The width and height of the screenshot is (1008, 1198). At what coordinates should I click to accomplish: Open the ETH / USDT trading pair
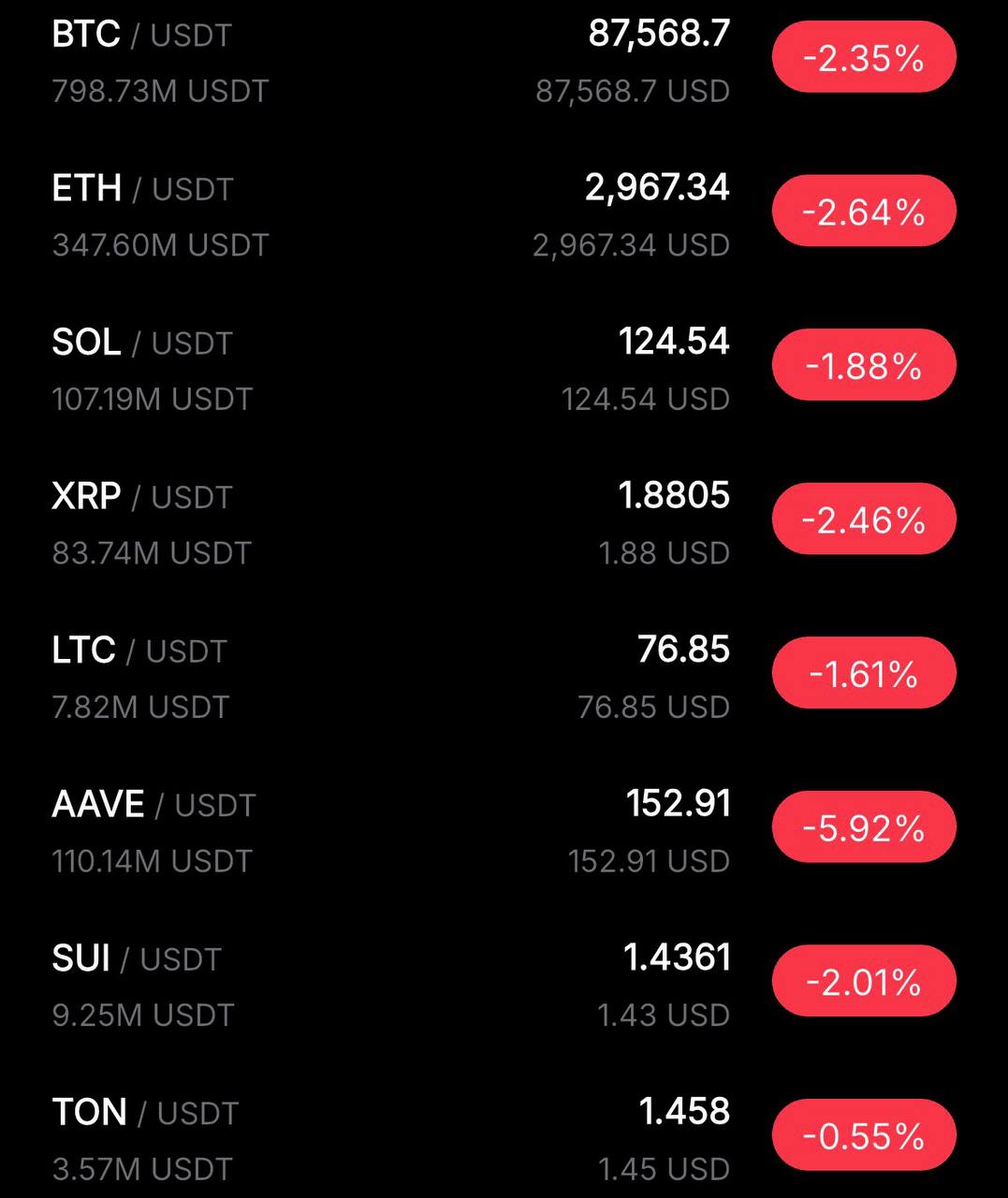pyautogui.click(x=141, y=188)
